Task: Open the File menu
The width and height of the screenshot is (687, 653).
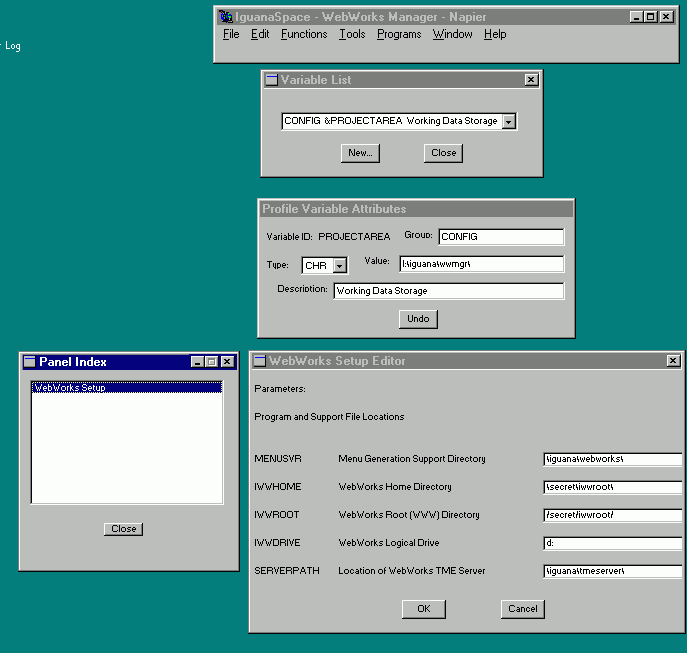Action: (231, 34)
